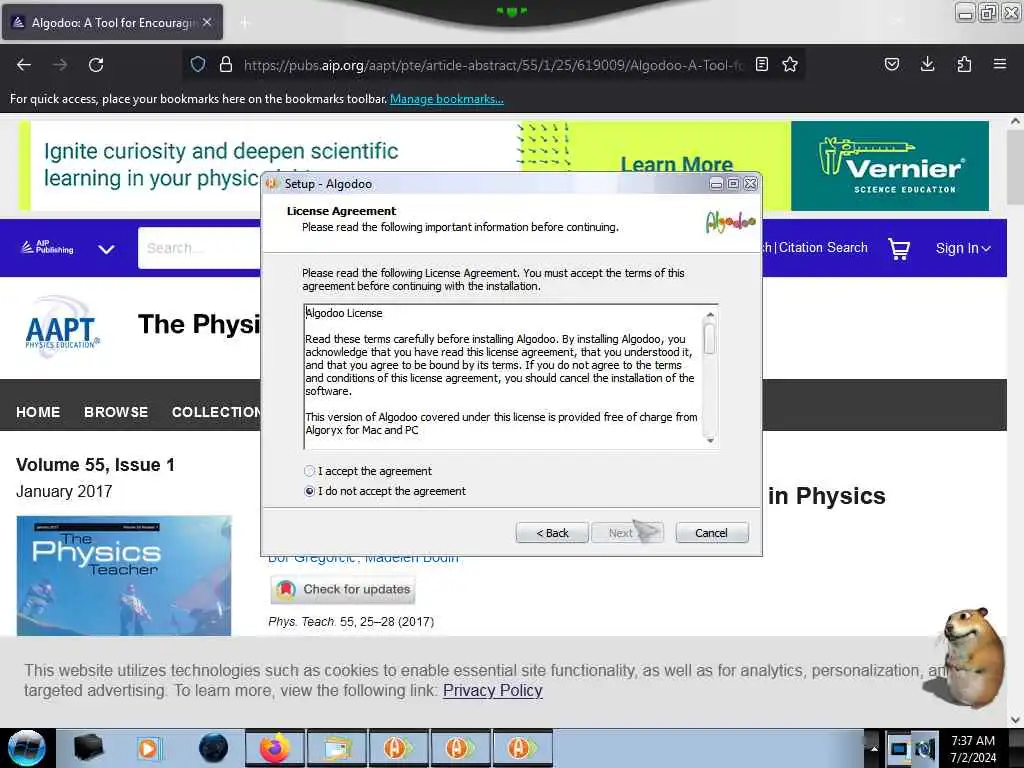Open a new browser tab
Viewport: 1024px width, 768px height.
tap(244, 23)
